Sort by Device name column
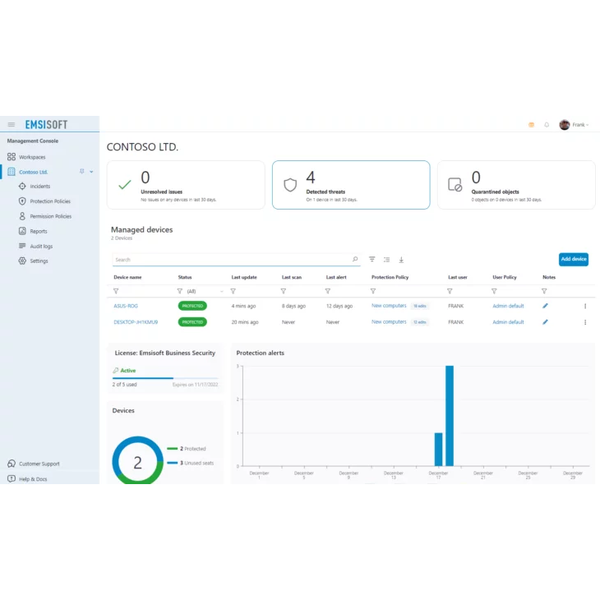This screenshot has width=600, height=600. coord(127,277)
